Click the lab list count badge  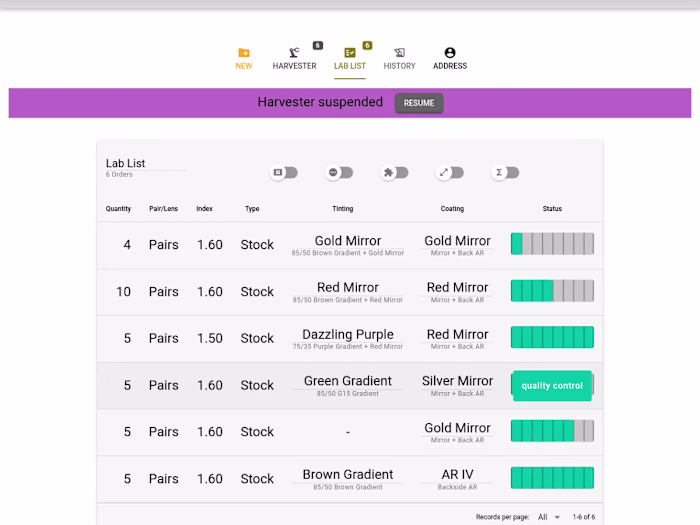(367, 45)
